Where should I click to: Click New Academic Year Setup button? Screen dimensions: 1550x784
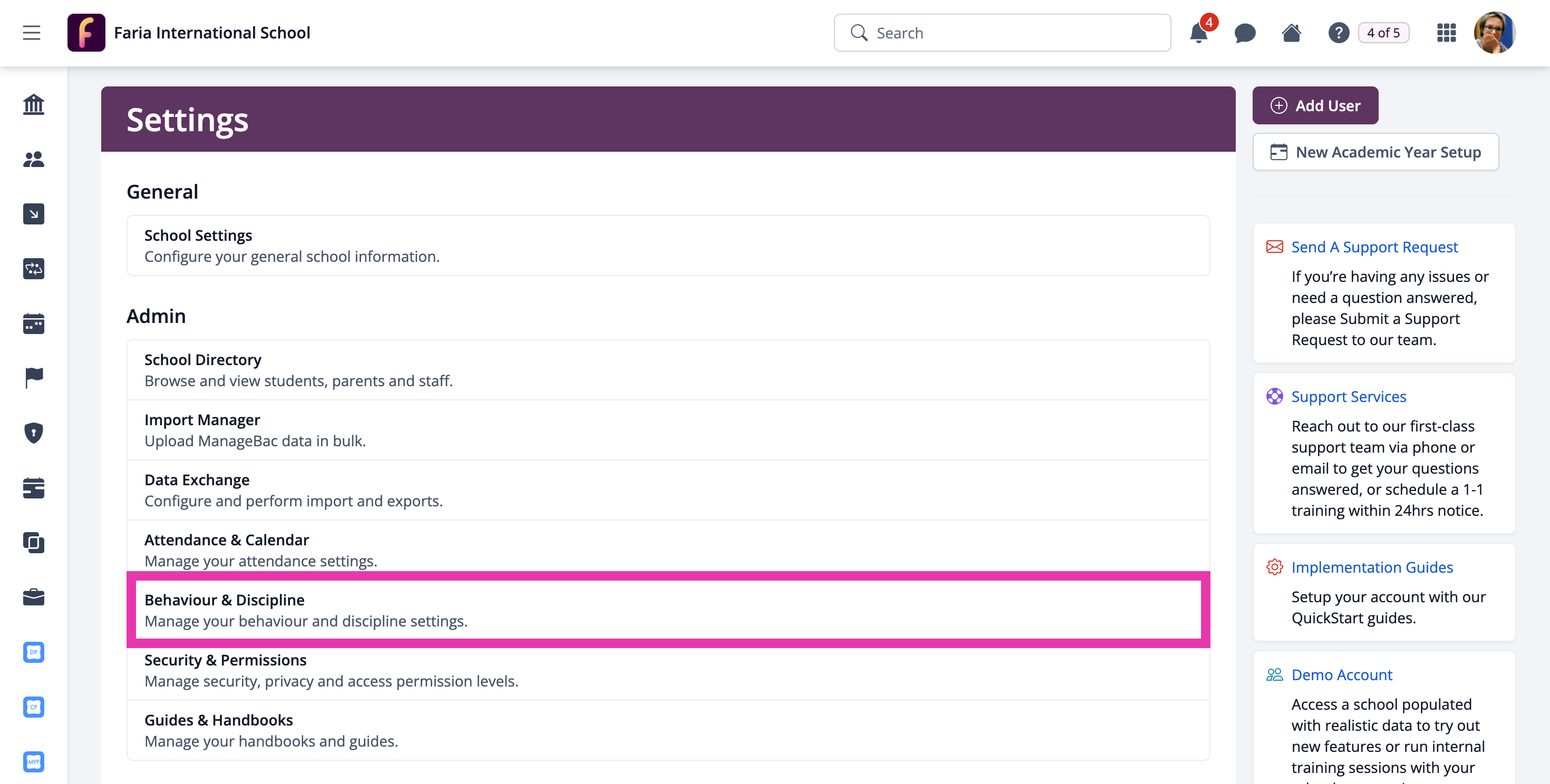[x=1375, y=152]
